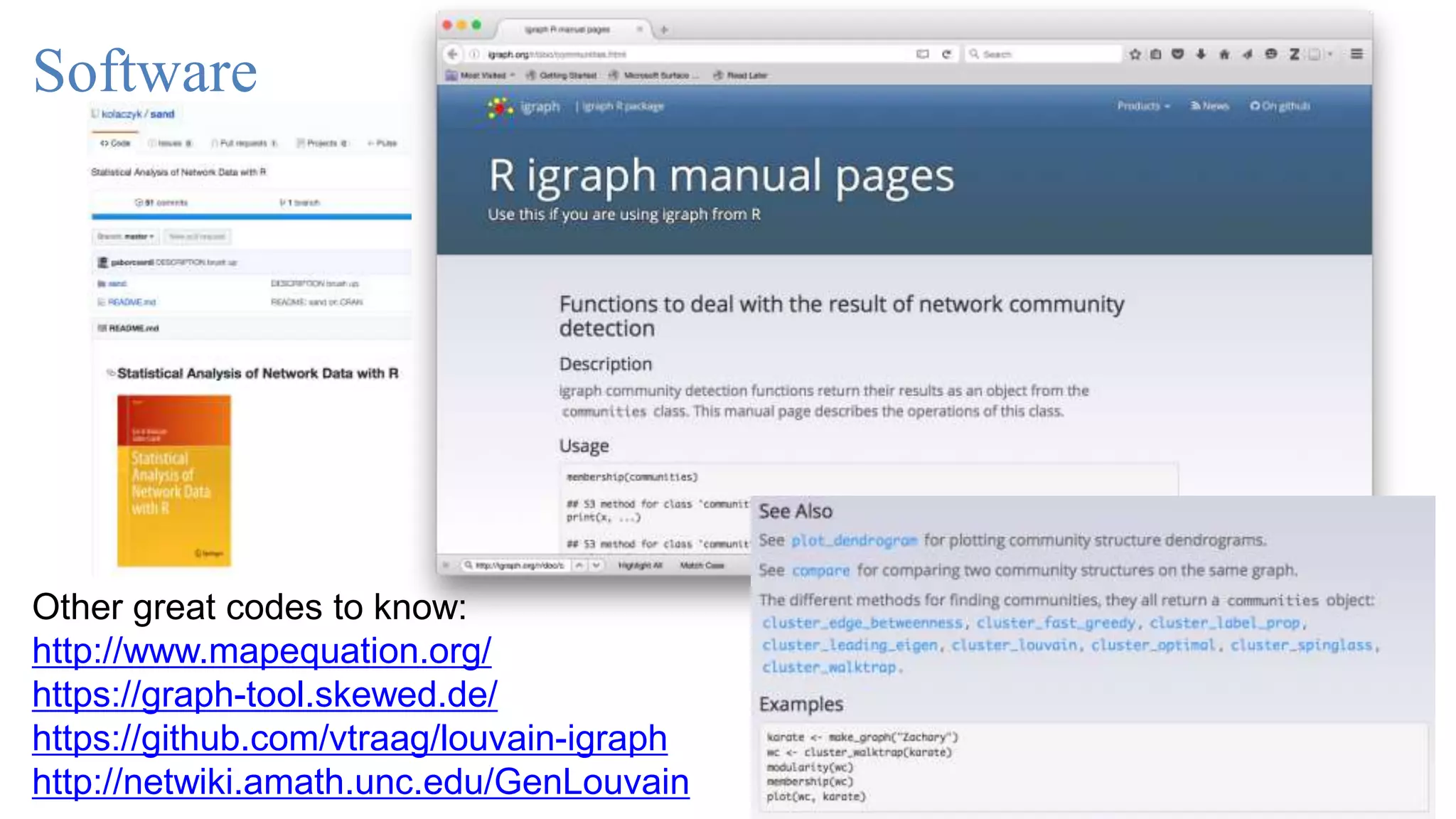The height and width of the screenshot is (819, 1456).
Task: Open the downloads arrow icon
Action: click(x=1201, y=54)
